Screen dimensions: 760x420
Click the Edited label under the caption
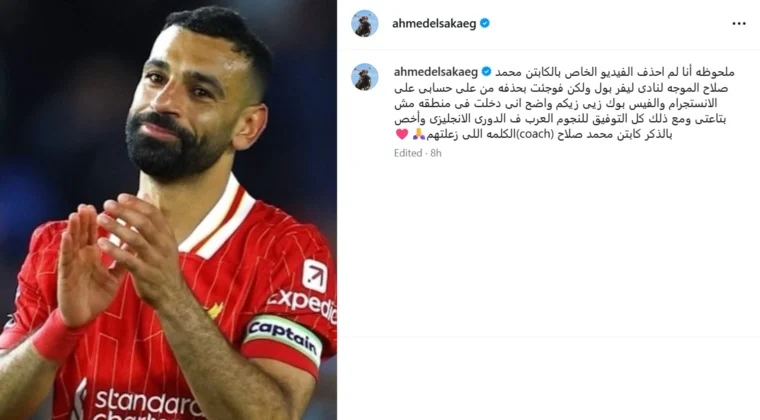tap(408, 153)
